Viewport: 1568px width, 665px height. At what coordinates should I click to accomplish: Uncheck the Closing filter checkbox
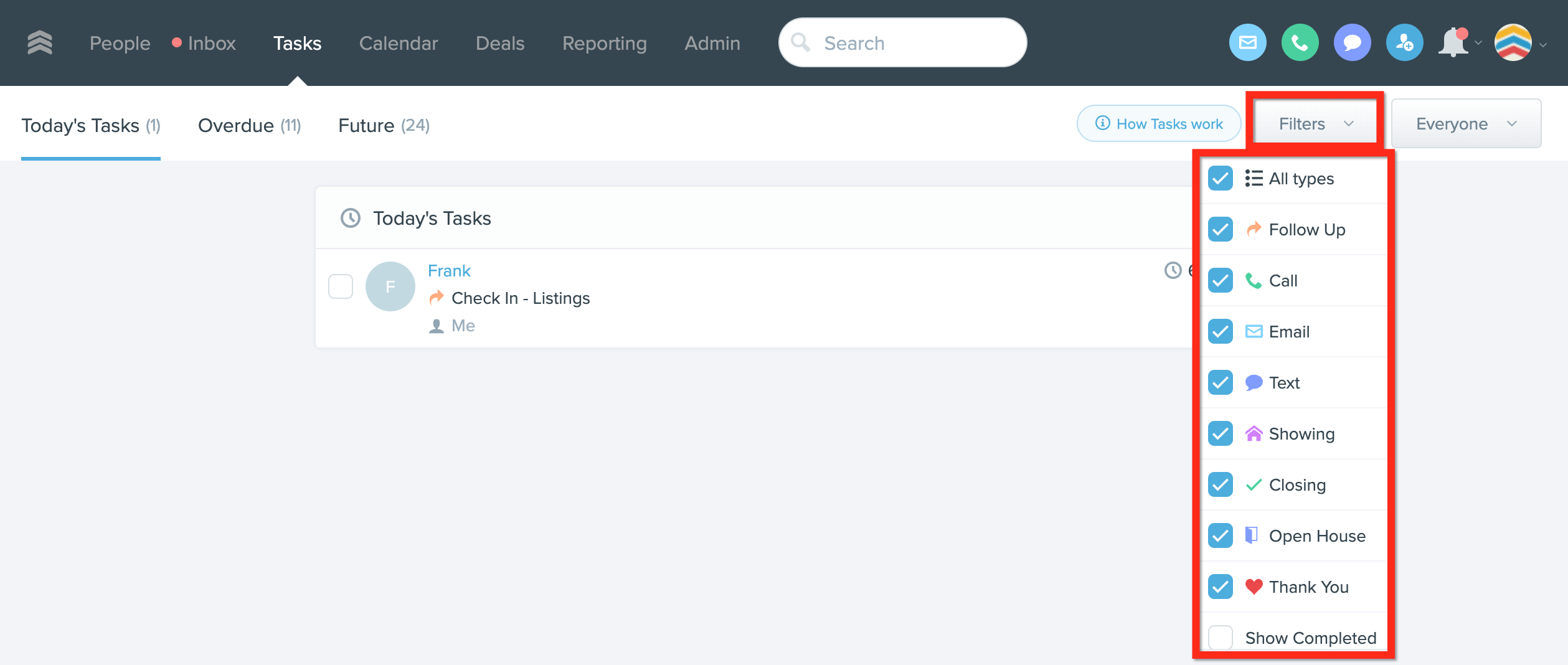pos(1221,485)
